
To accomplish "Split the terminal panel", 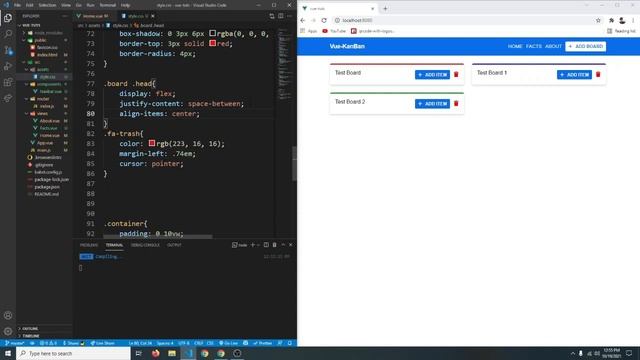I will 266,245.
